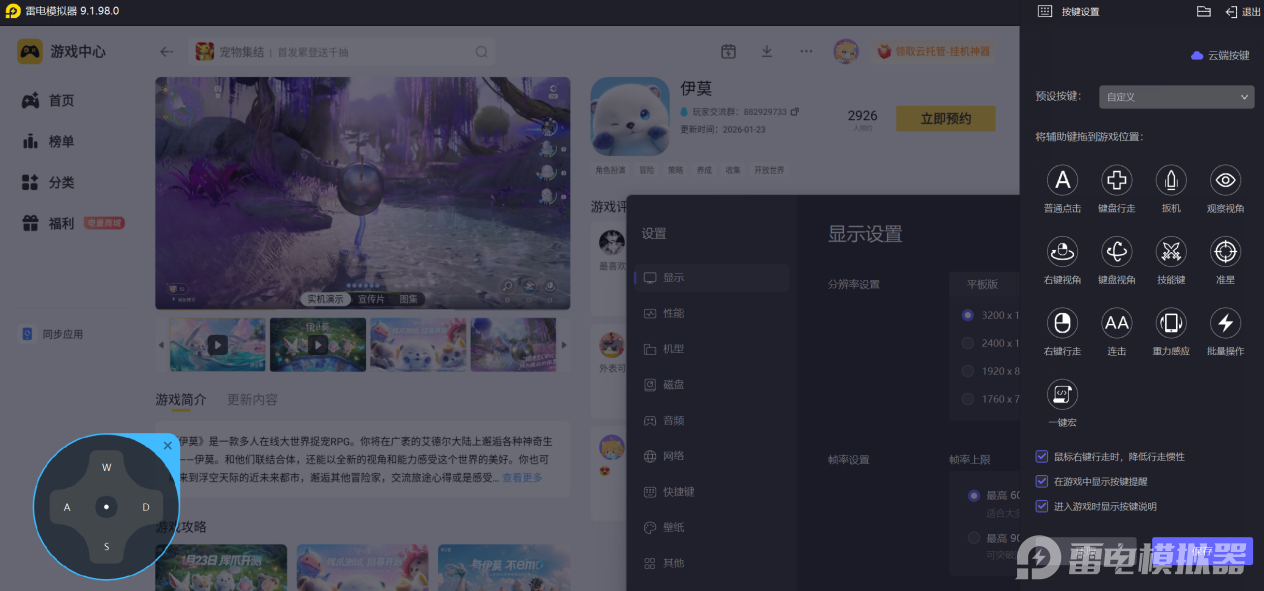Select the 1760 resolution radio option
1264x591 pixels.
point(968,399)
